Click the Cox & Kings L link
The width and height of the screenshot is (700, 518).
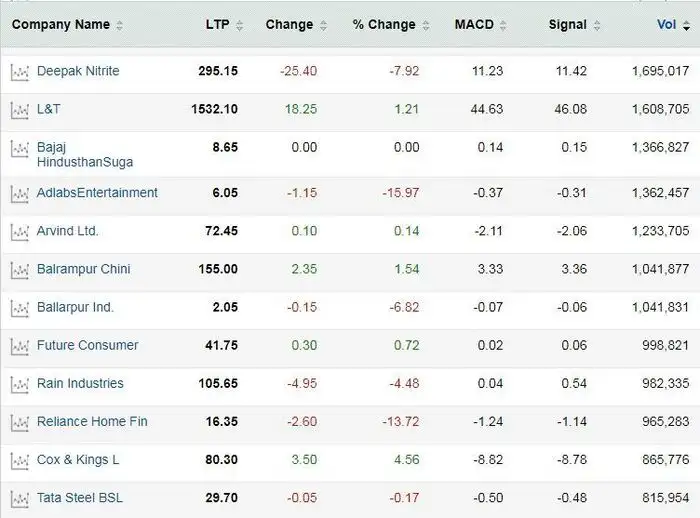click(x=78, y=460)
